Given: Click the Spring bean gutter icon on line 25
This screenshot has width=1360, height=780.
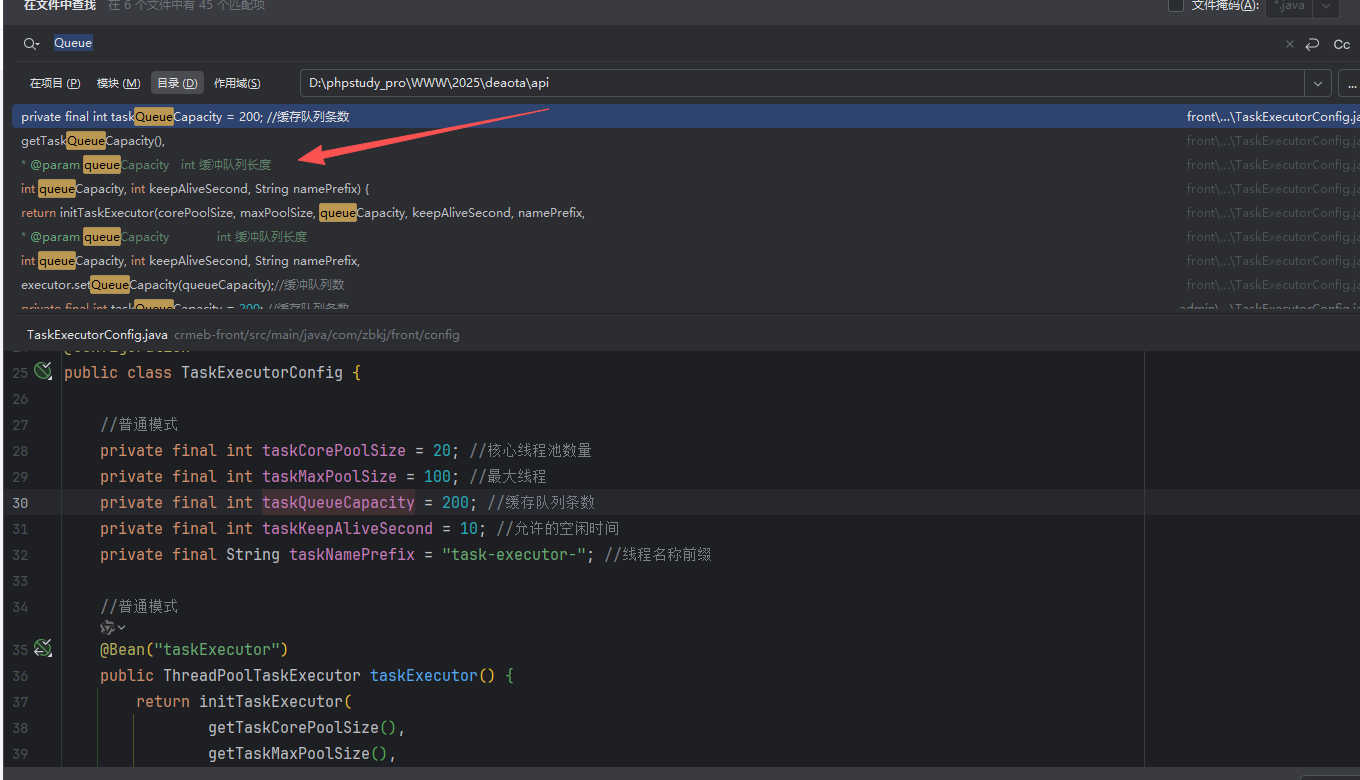Looking at the screenshot, I should pyautogui.click(x=42, y=372).
